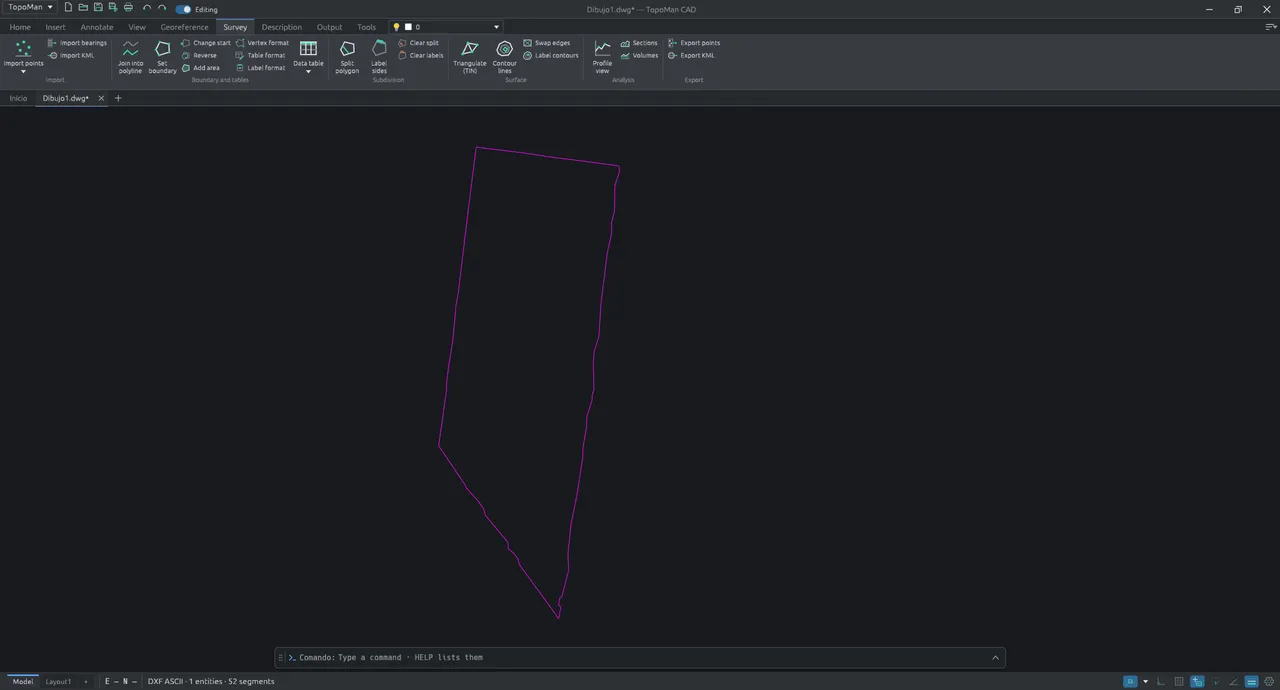The image size is (1280, 690).
Task: Click the Label sides tool
Action: (379, 57)
